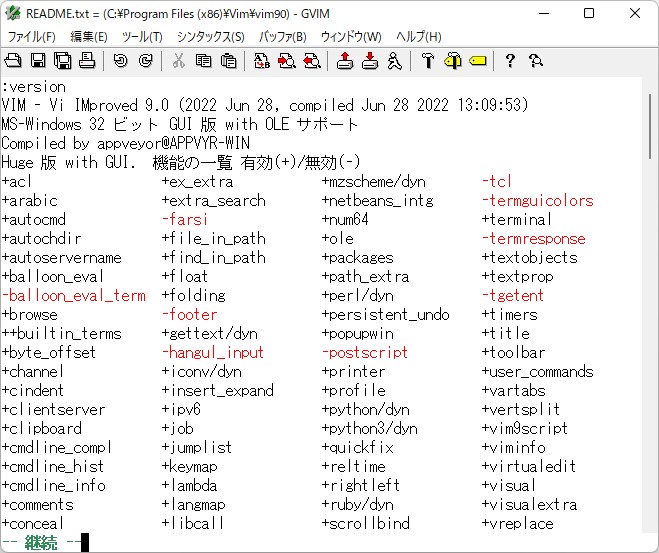Click the +scrollbind feature text

[366, 523]
